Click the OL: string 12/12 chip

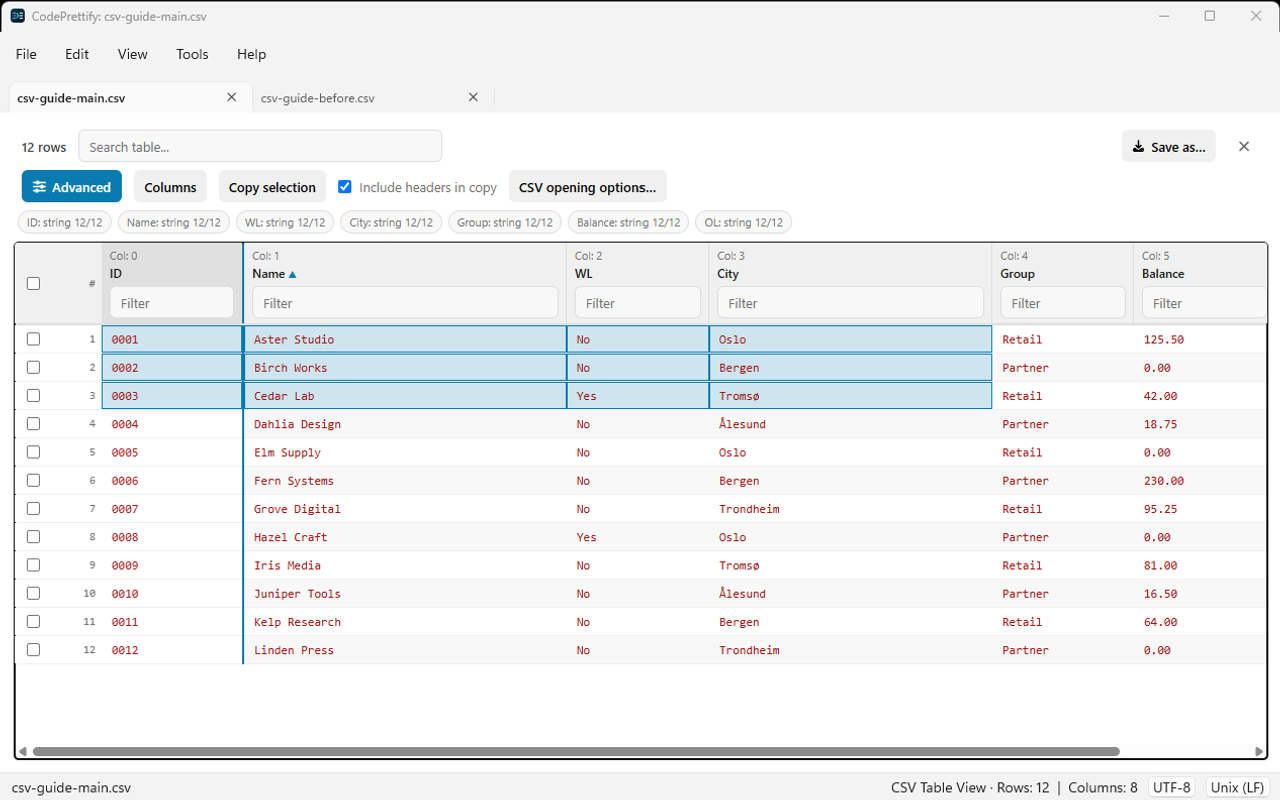click(743, 222)
